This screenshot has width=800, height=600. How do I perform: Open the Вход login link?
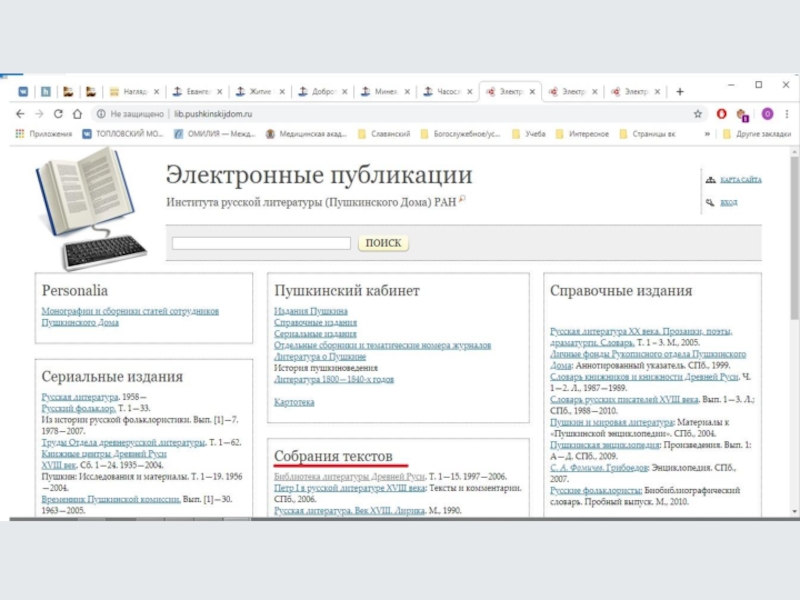[729, 203]
